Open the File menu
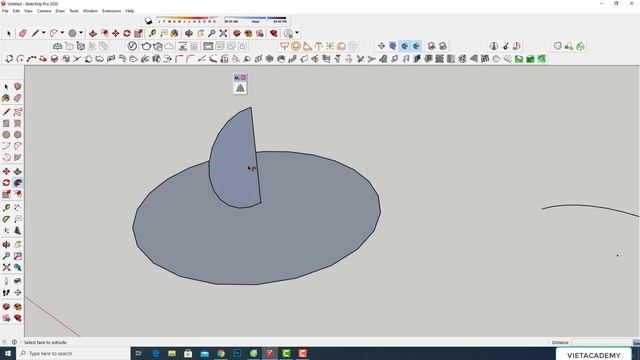Viewport: 640px width, 360px height. [5, 11]
